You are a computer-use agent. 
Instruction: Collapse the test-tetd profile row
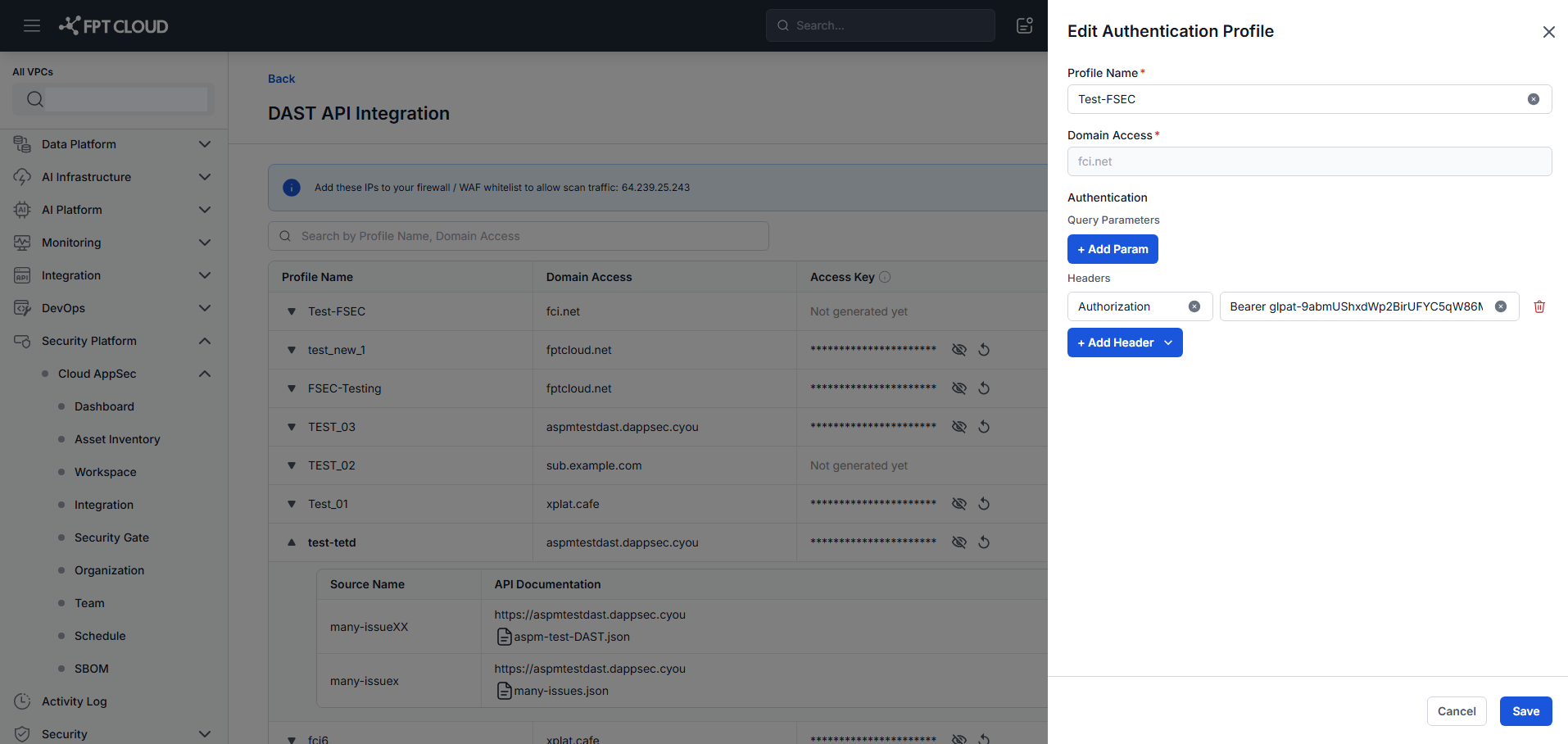292,542
